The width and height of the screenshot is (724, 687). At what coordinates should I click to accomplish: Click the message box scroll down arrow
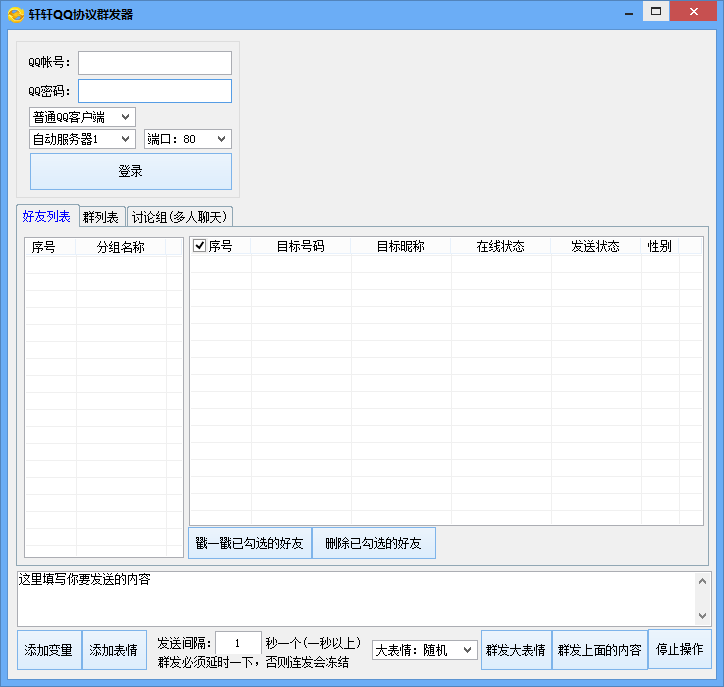click(702, 616)
